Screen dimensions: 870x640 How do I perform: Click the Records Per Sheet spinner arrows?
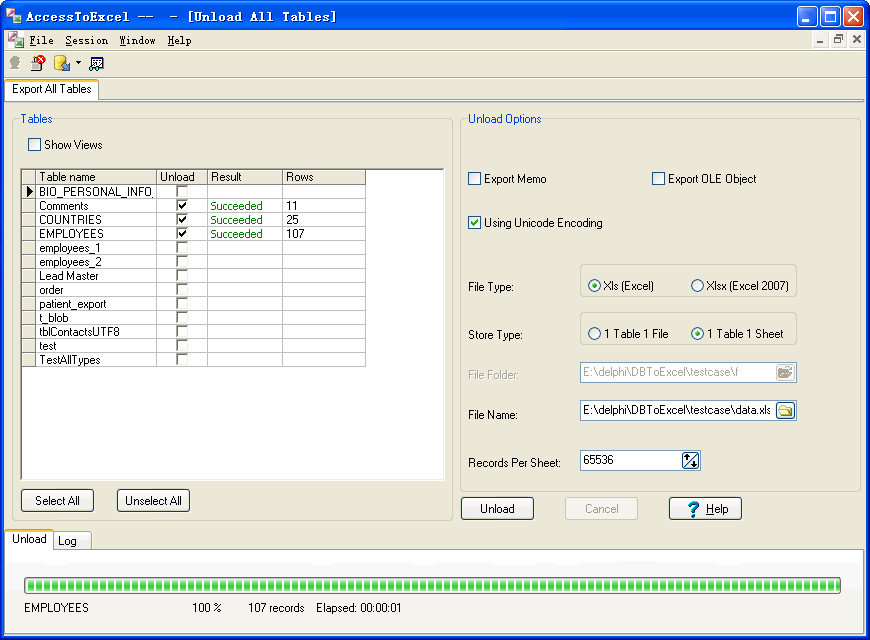[x=690, y=461]
